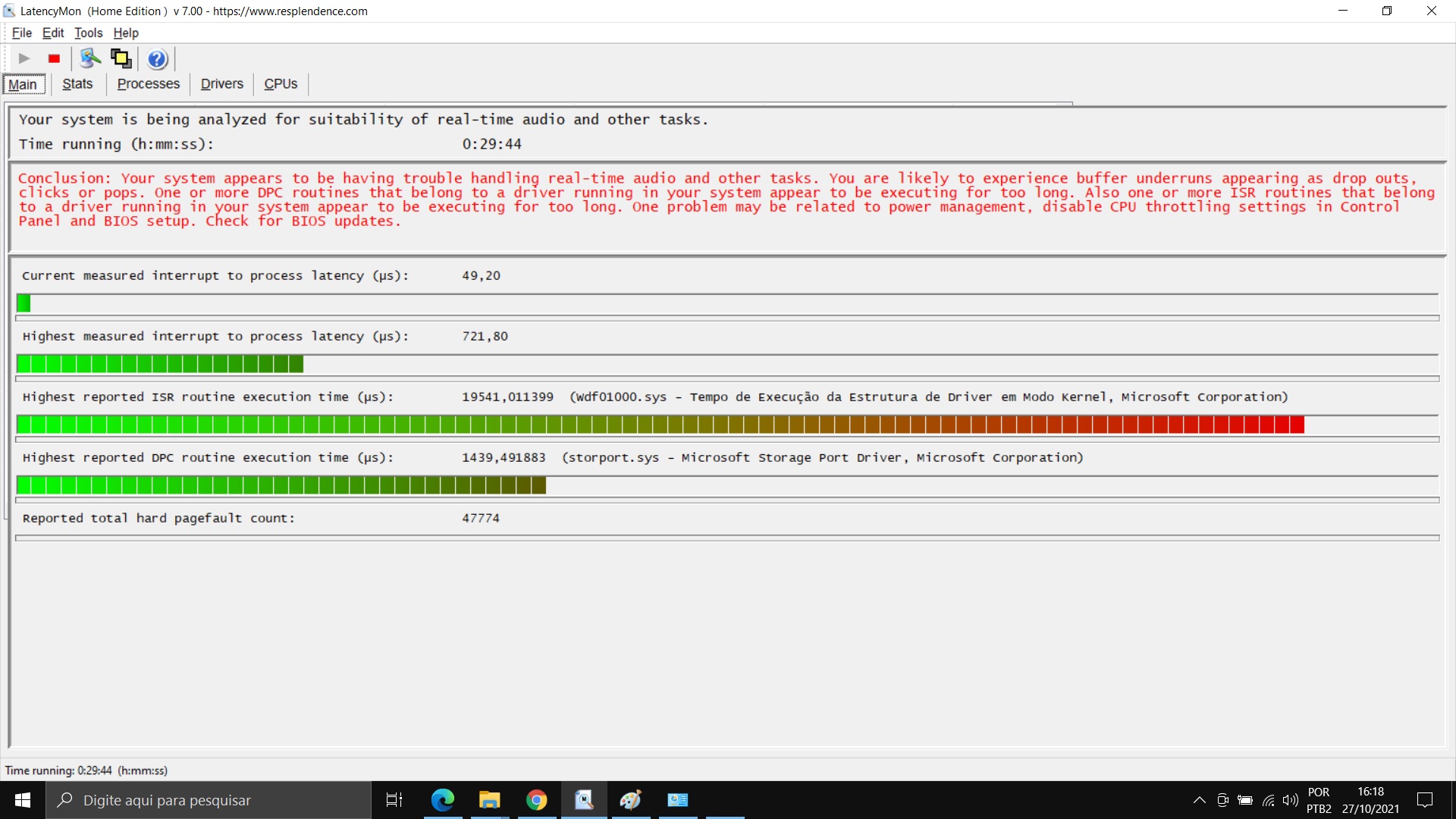Open the Help menu

pyautogui.click(x=126, y=33)
